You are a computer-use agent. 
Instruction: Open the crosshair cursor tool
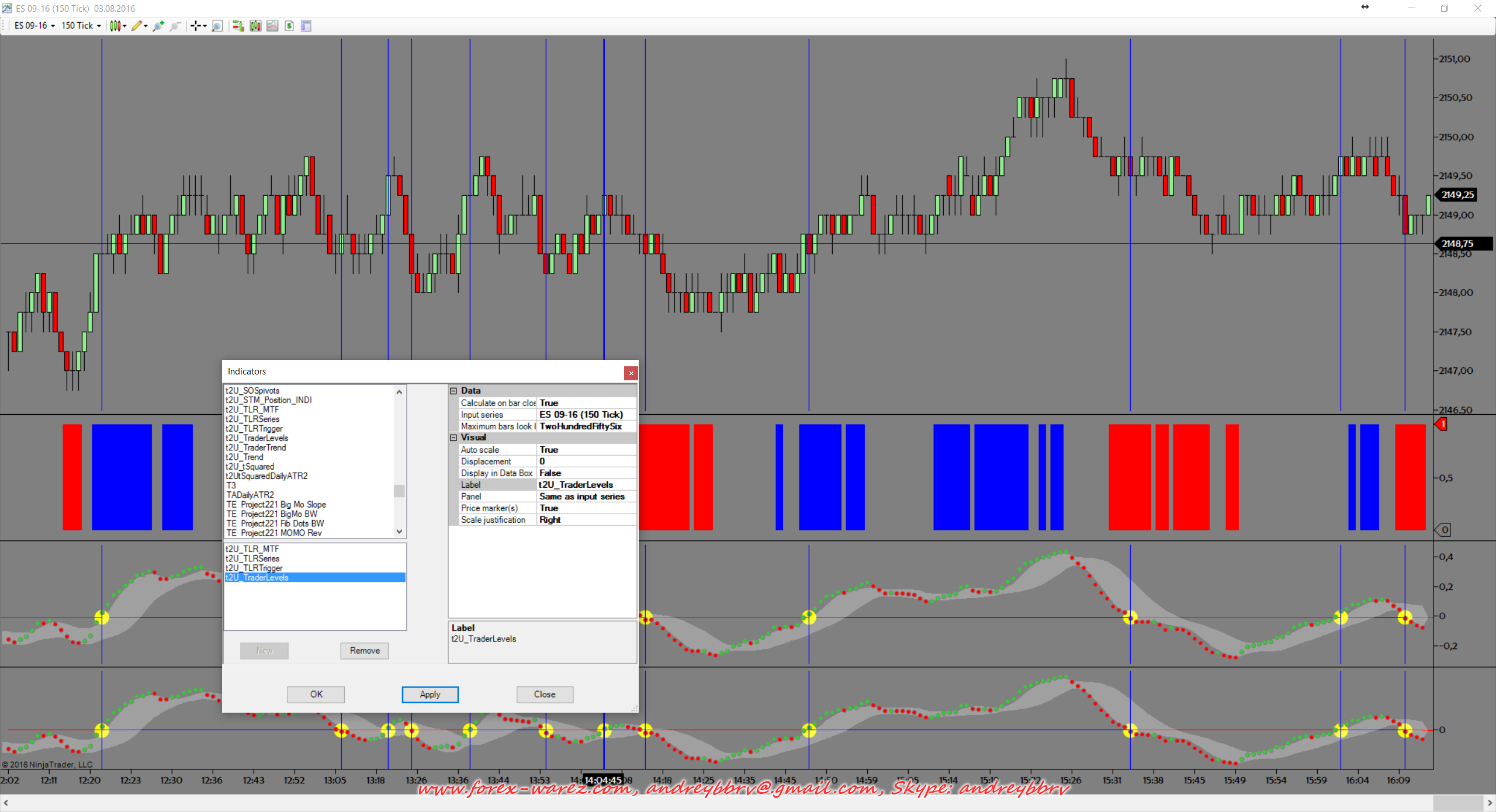click(196, 26)
